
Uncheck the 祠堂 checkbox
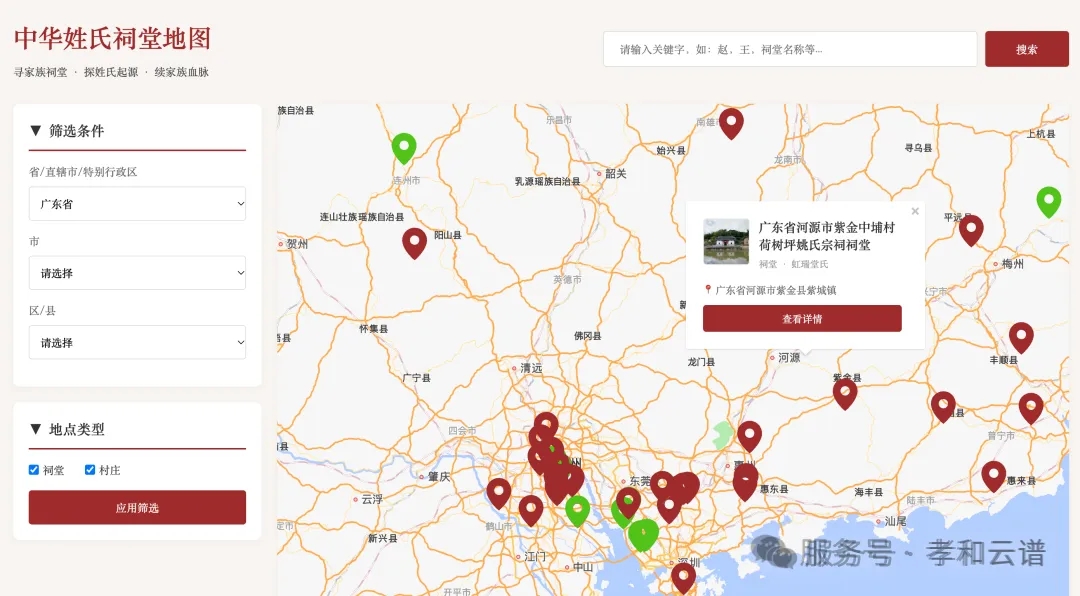[34, 470]
